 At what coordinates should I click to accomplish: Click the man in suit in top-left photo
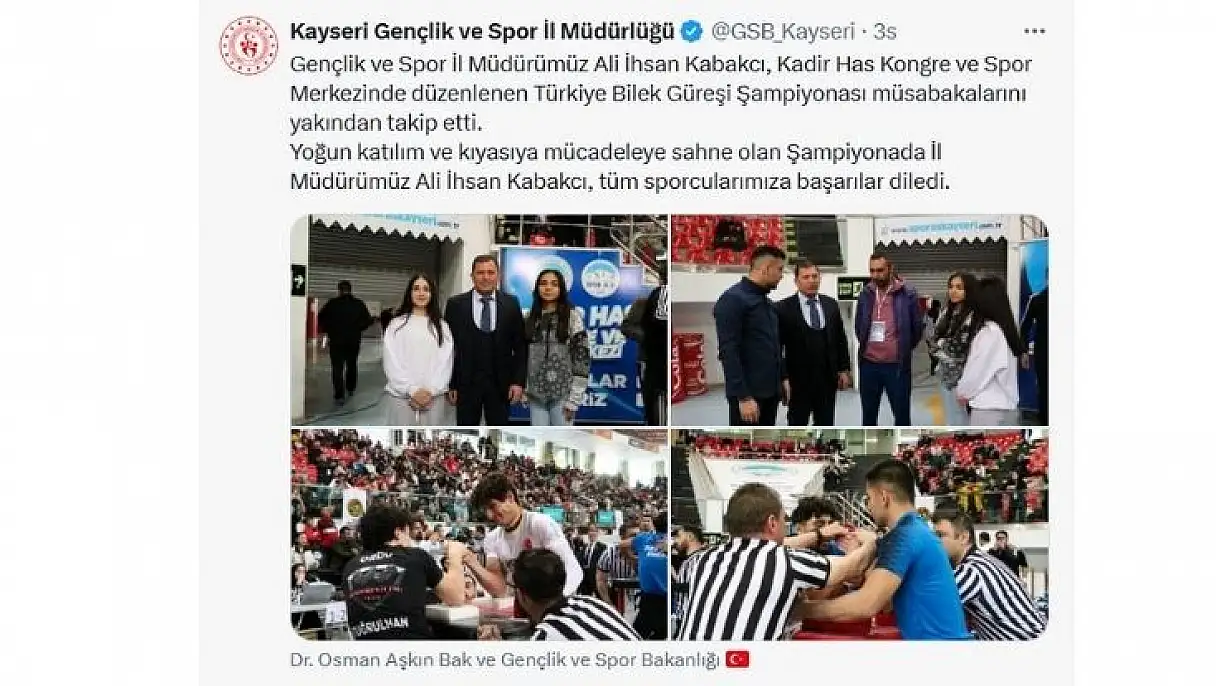click(x=486, y=340)
